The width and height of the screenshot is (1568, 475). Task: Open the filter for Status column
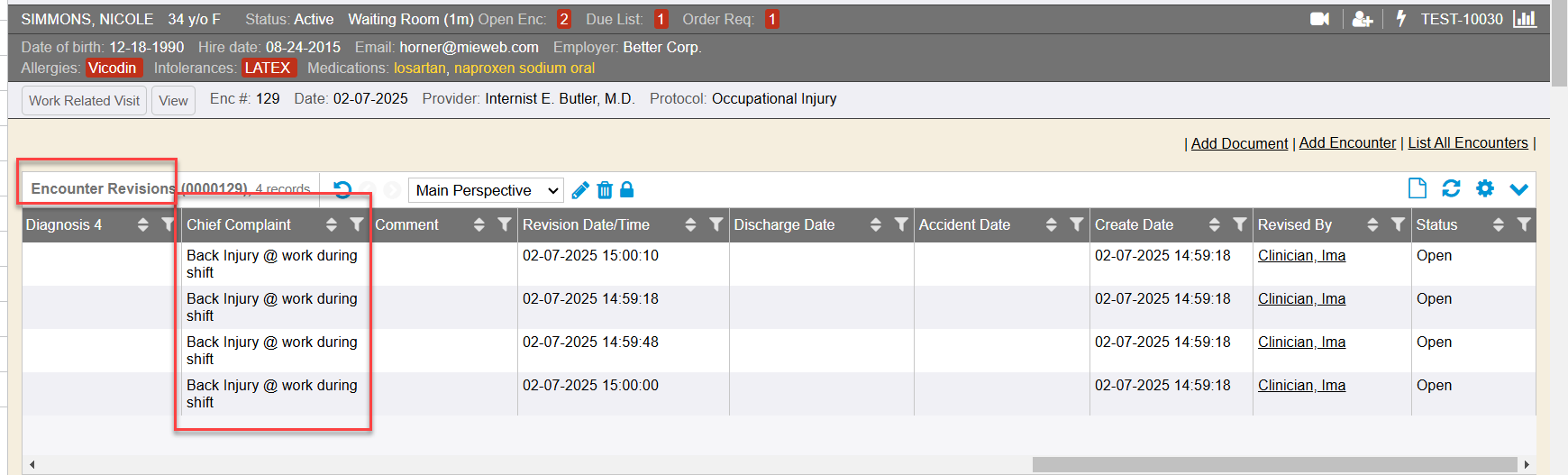click(1524, 224)
